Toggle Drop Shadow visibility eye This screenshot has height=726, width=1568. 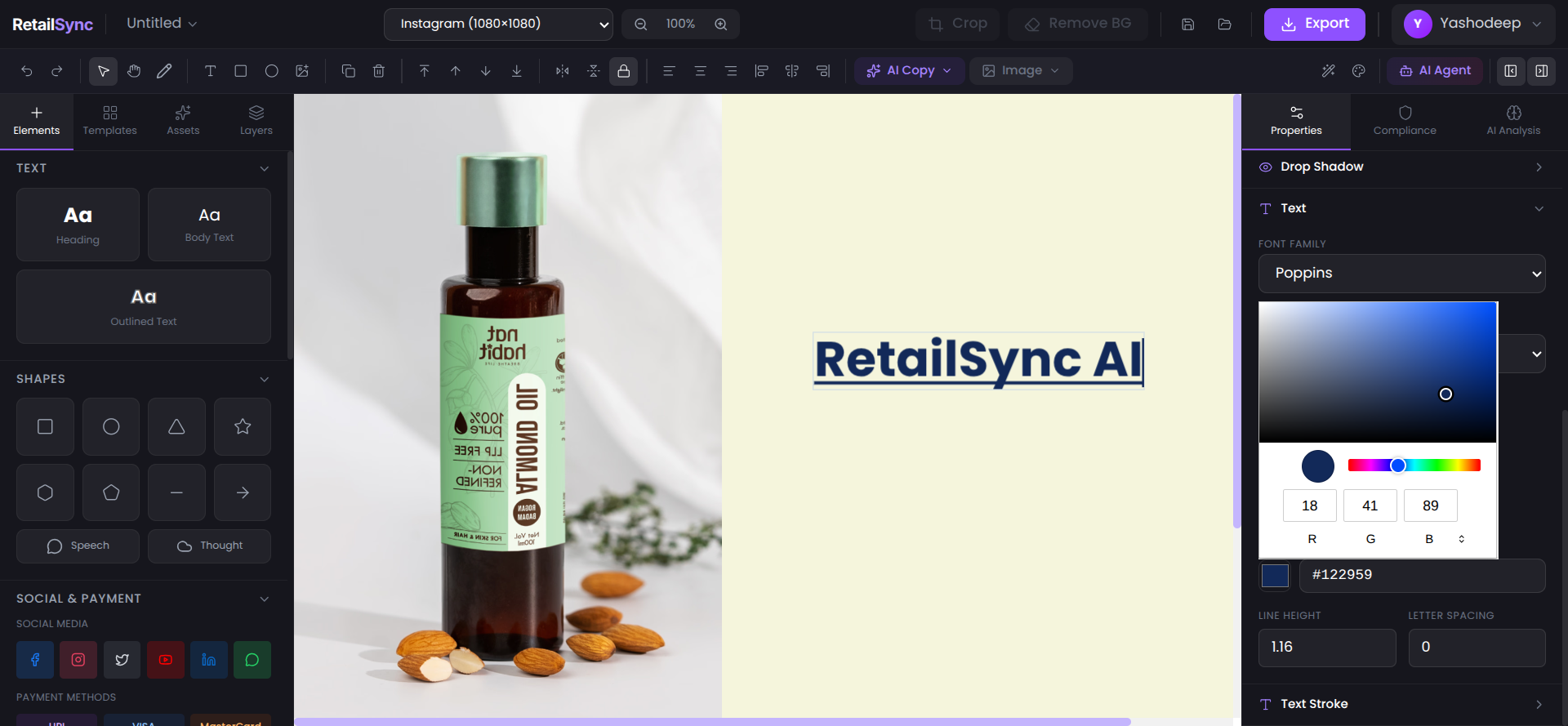1266,167
